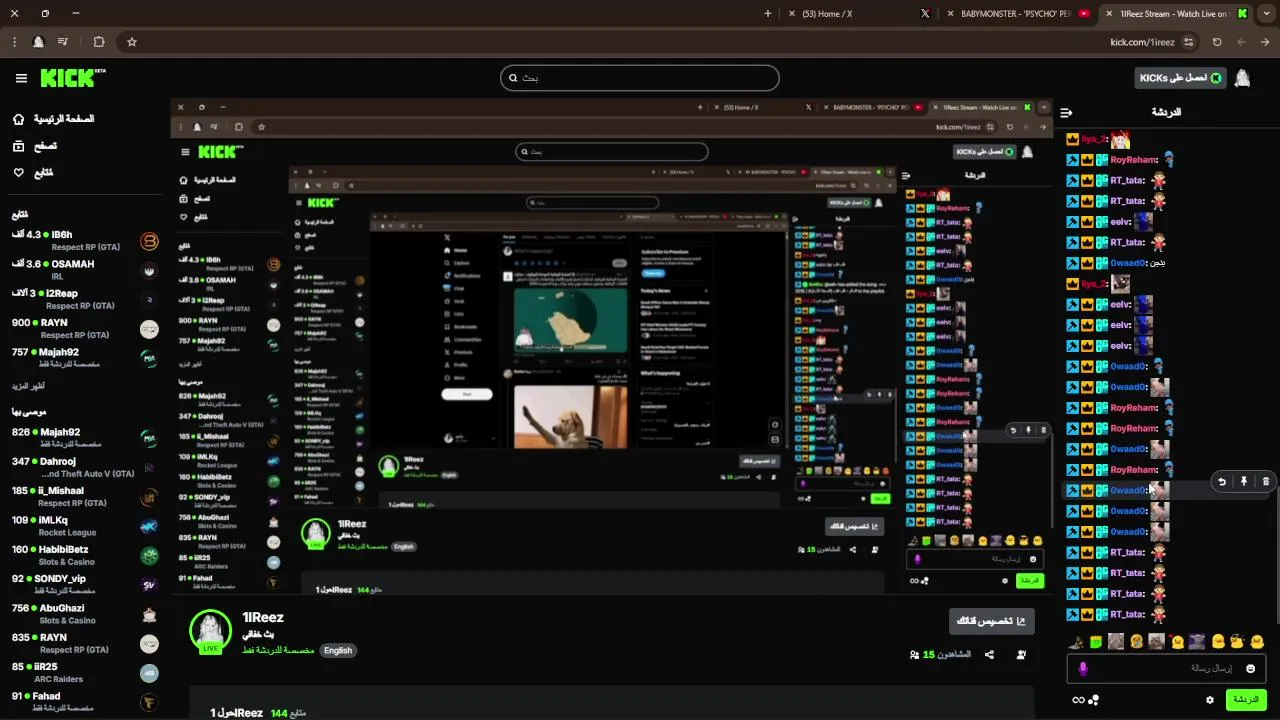Pin the hovered 0waad0 chat message
The height and width of the screenshot is (720, 1280).
1244,482
